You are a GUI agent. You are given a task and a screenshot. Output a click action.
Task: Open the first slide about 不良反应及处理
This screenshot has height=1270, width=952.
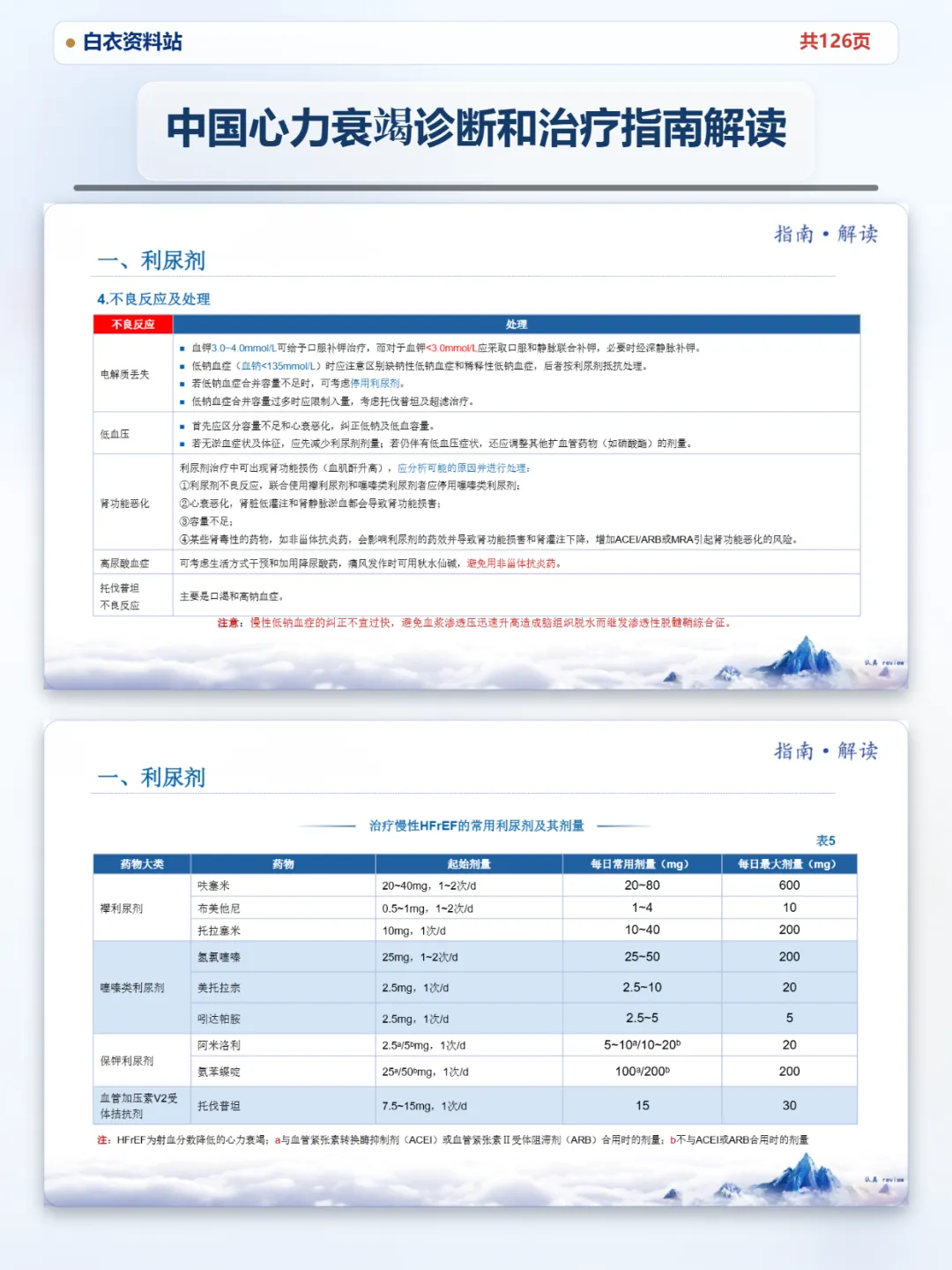pyautogui.click(x=476, y=446)
